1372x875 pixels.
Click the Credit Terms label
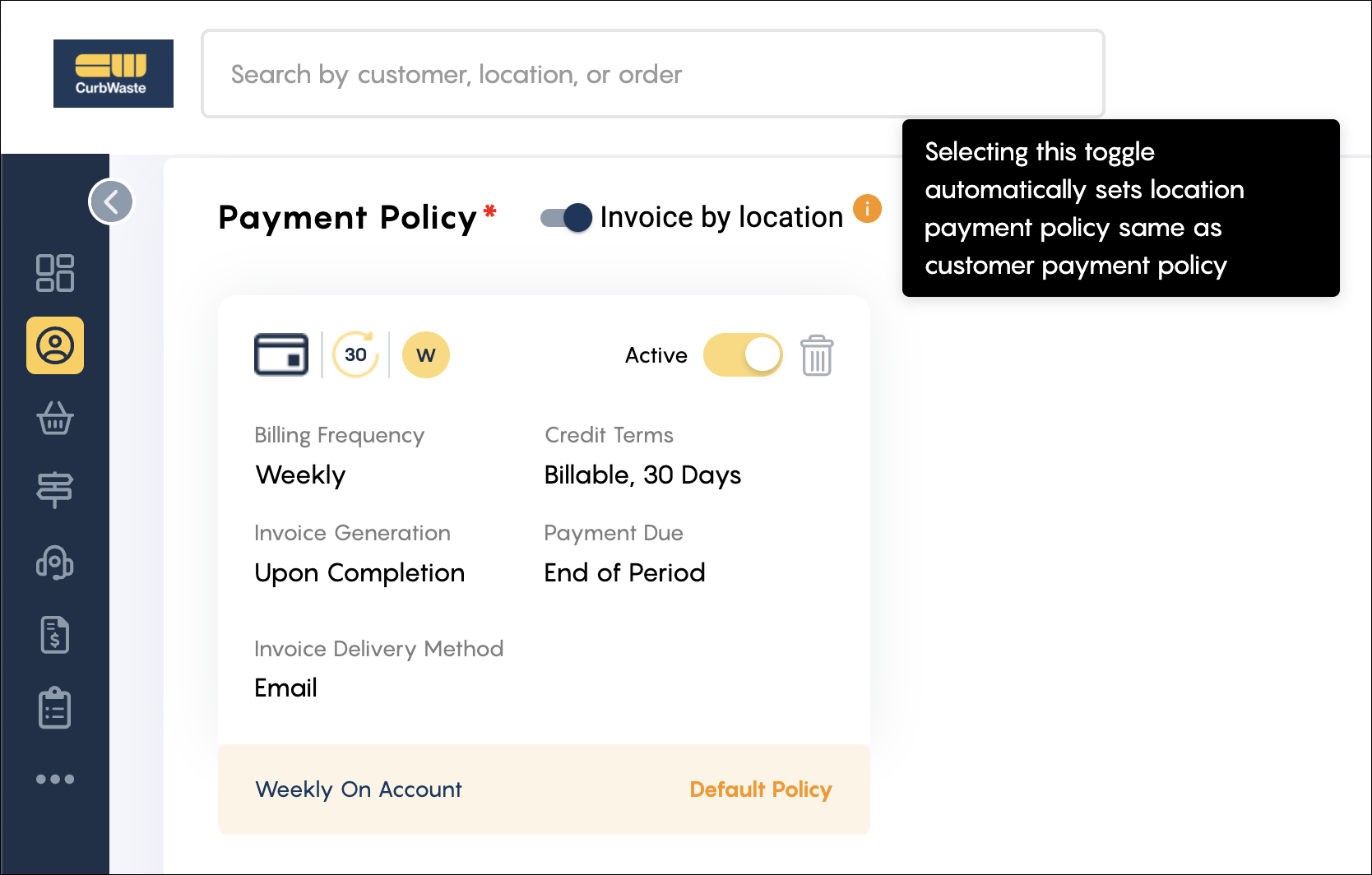pyautogui.click(x=609, y=435)
